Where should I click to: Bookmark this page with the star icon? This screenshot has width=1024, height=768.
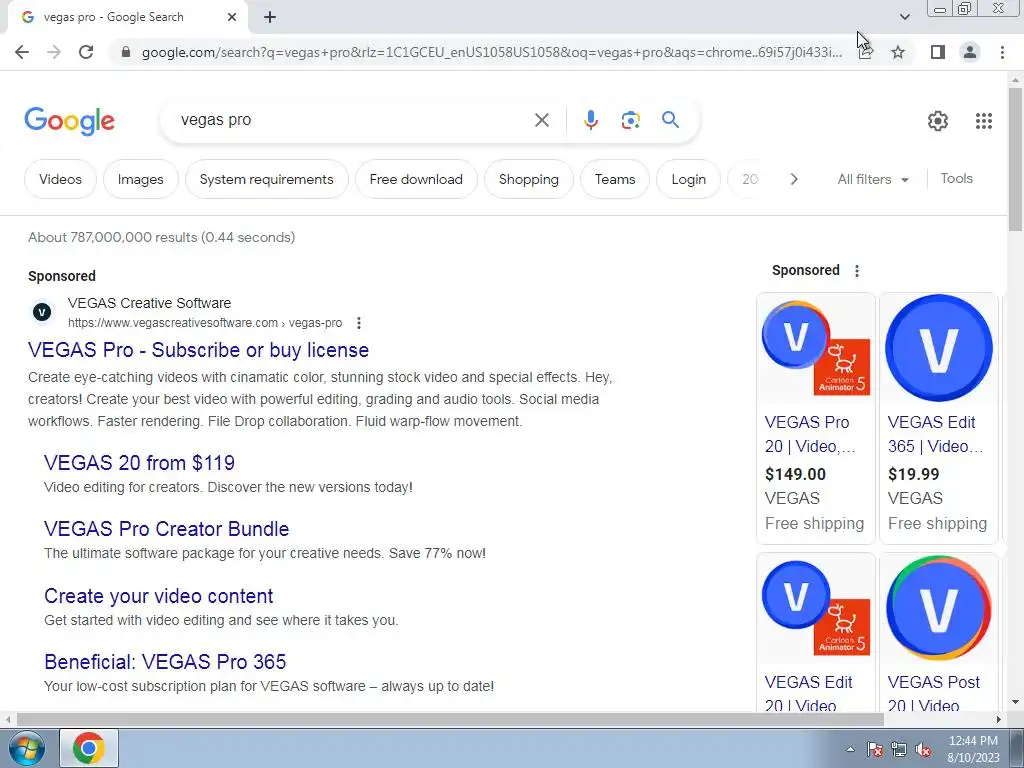pos(898,52)
